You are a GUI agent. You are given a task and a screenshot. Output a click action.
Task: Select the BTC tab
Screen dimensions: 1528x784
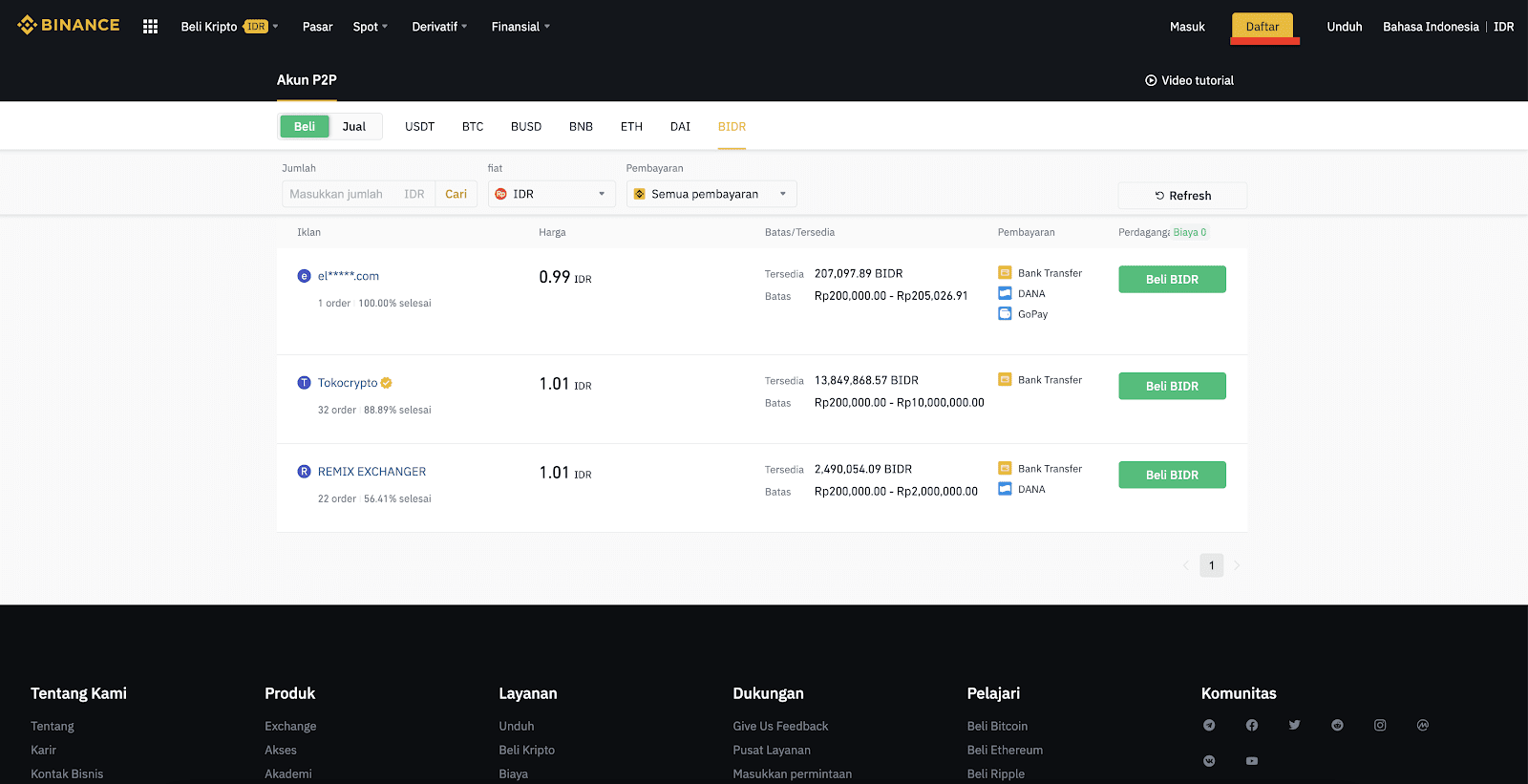pyautogui.click(x=473, y=126)
